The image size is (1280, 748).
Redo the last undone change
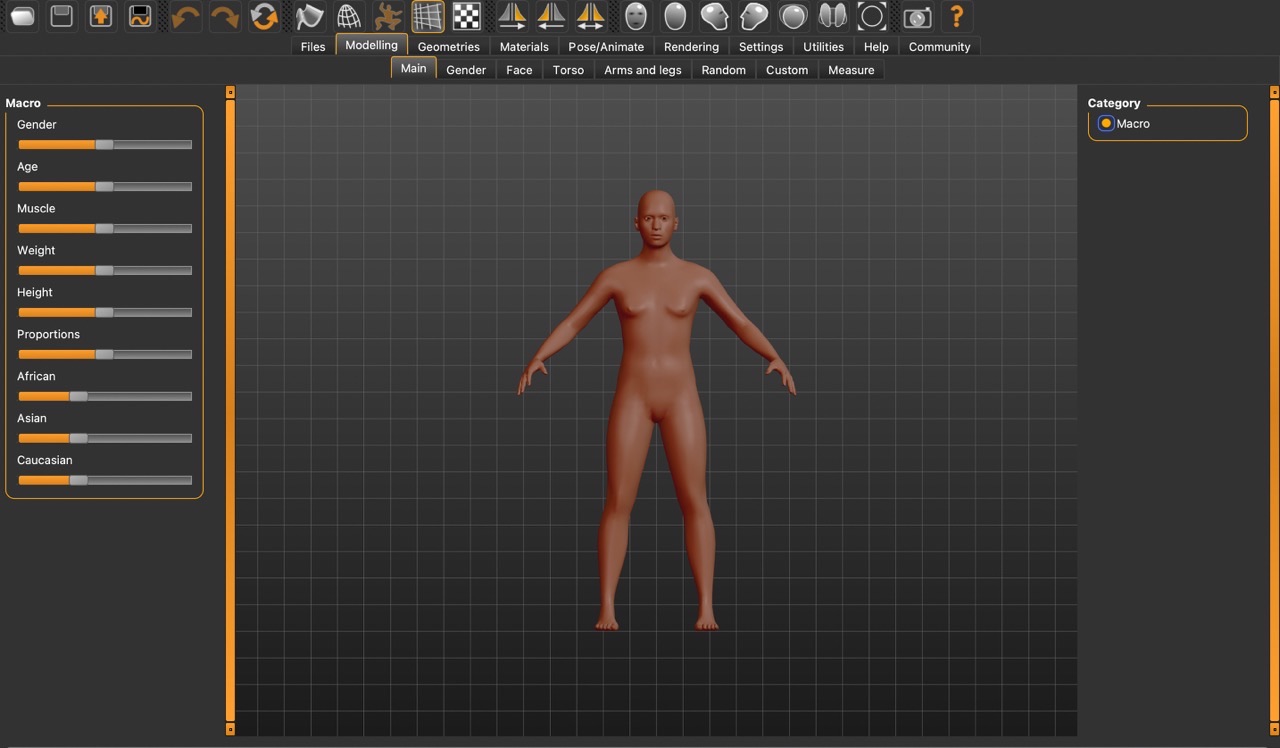pos(224,16)
